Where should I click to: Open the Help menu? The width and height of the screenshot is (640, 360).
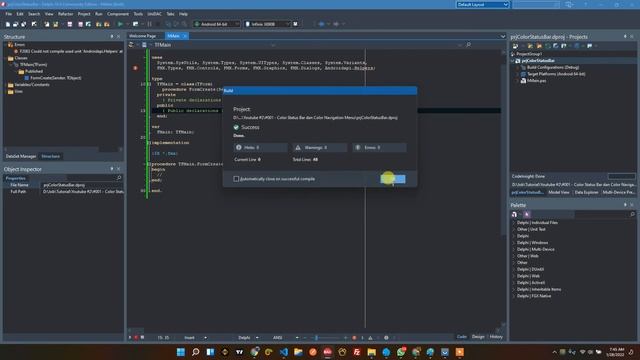click(x=183, y=14)
